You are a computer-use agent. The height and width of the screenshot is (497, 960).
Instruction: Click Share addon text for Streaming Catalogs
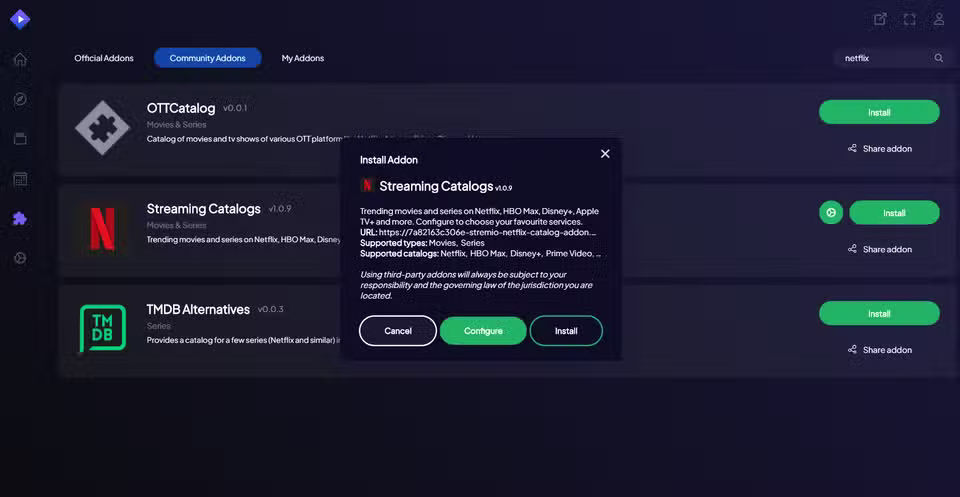887,249
